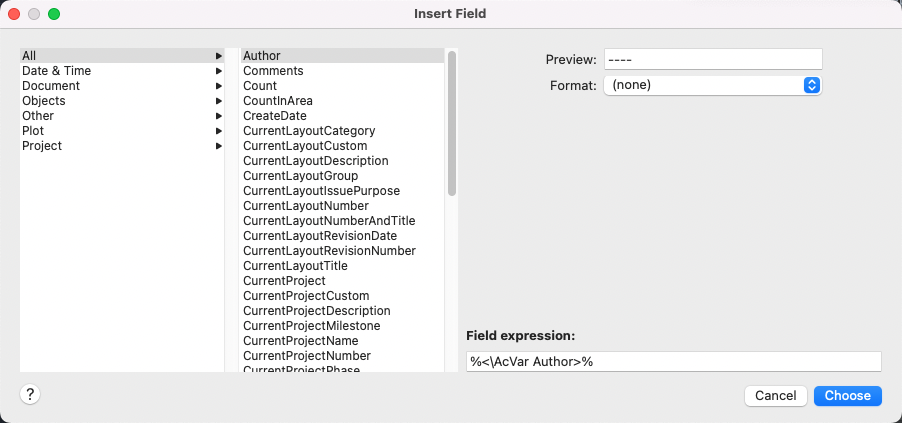
Task: Expand the Document category arrow
Action: click(x=218, y=86)
